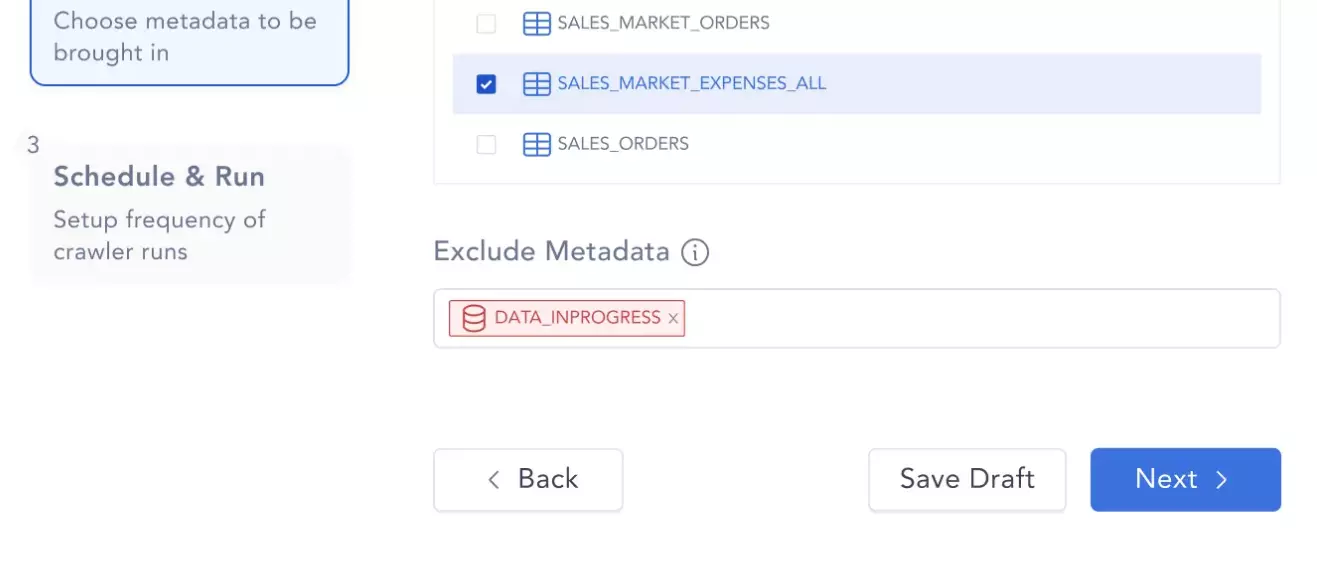Screen dimensions: 1317x585
Task: Click the database icon in DATA_INPROGRESS tag
Action: click(x=473, y=318)
